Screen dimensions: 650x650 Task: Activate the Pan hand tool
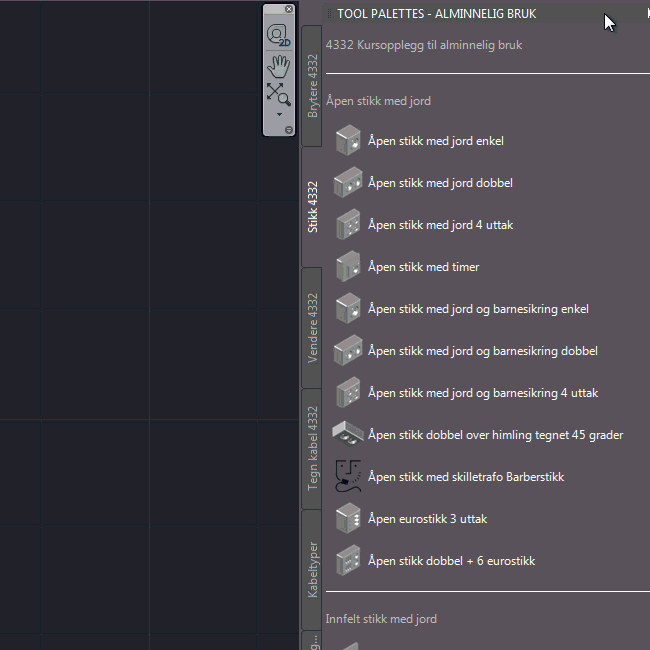pos(278,65)
